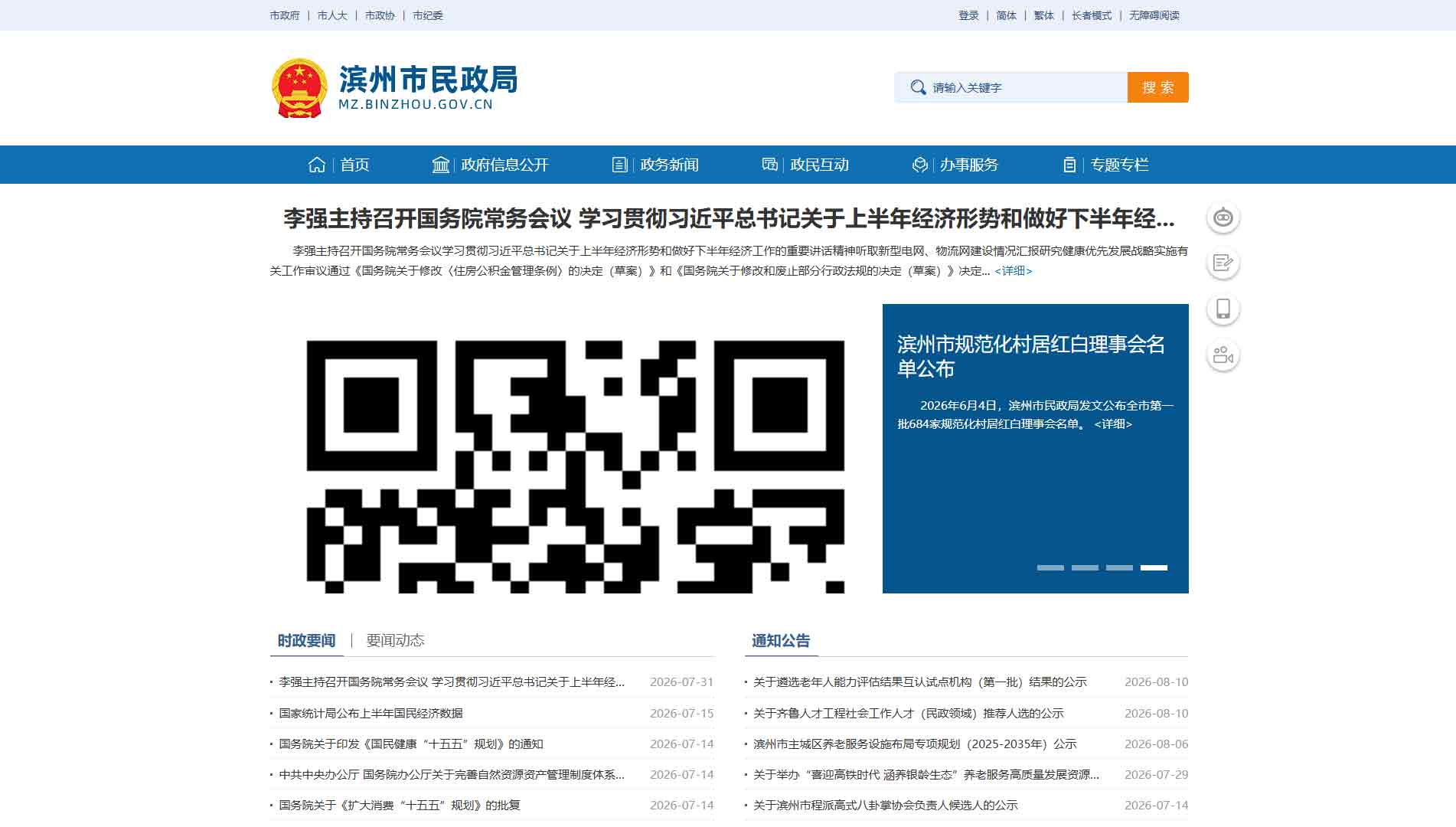Click the 登录 link
Viewport: 1456px width, 827px height.
tap(968, 15)
